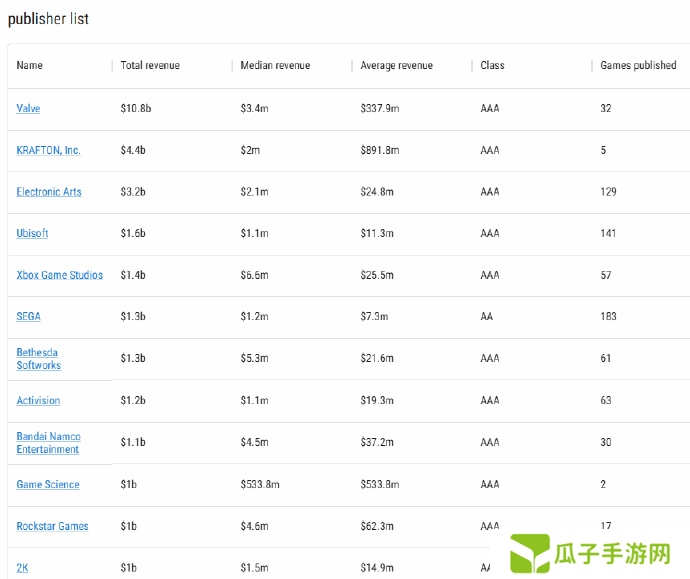This screenshot has width=690, height=579.
Task: Select Ubisoft's average revenue $11.3m
Action: [x=377, y=233]
